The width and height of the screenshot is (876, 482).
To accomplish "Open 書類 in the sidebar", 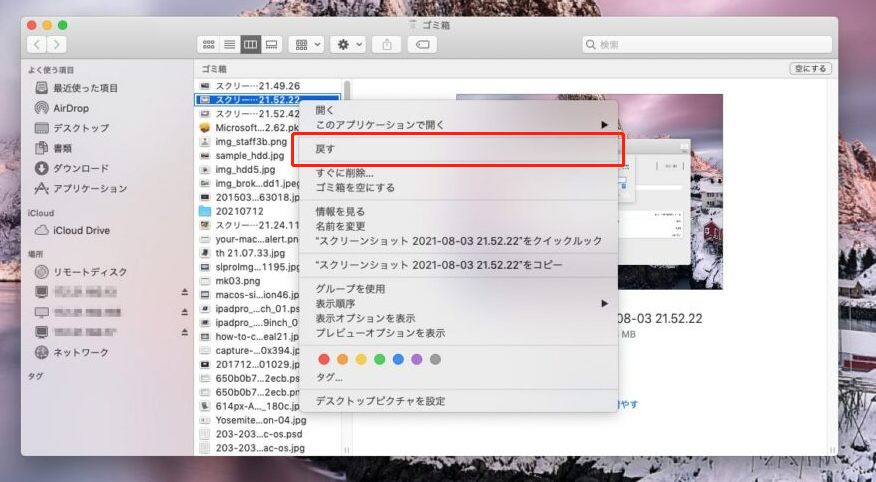I will pyautogui.click(x=53, y=149).
